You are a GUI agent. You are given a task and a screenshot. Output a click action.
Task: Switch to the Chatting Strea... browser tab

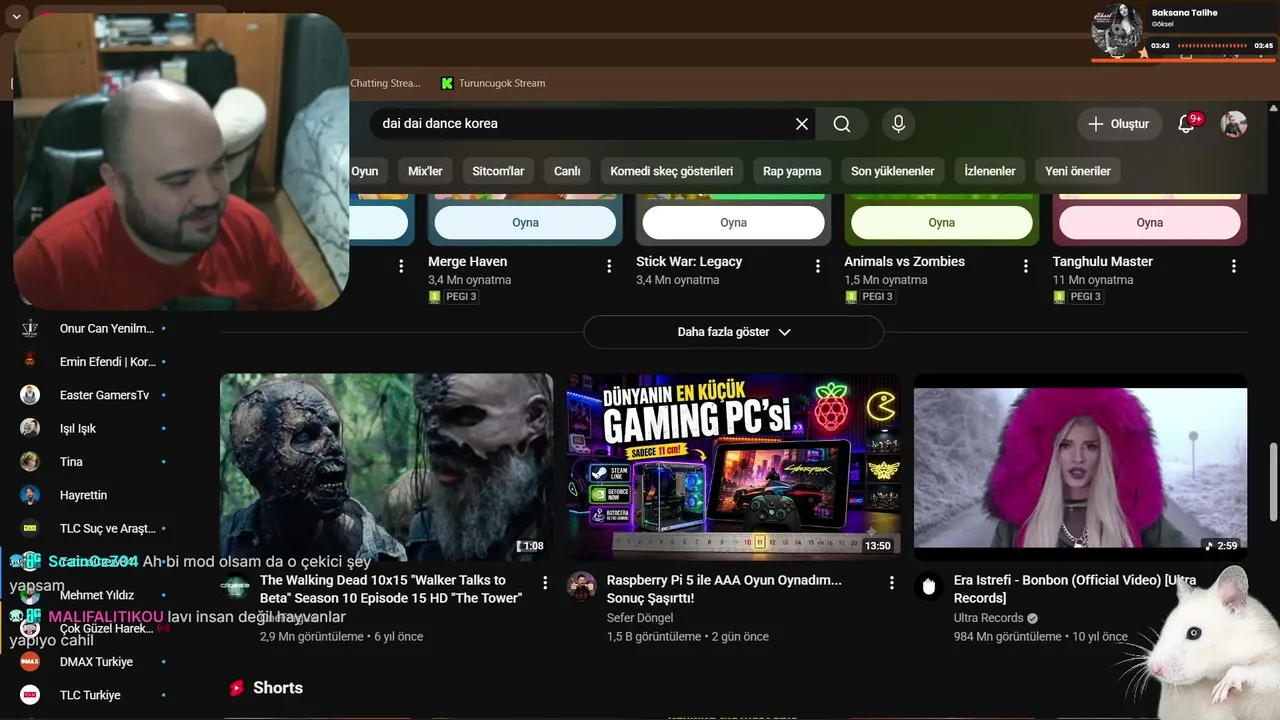(386, 83)
